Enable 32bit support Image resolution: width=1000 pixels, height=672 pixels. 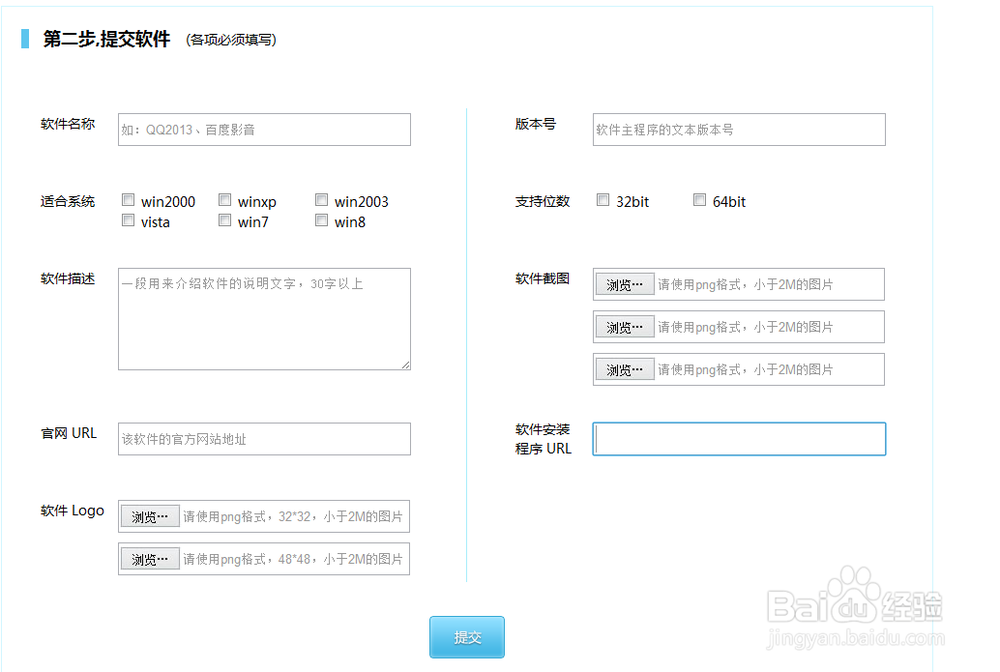coord(603,199)
